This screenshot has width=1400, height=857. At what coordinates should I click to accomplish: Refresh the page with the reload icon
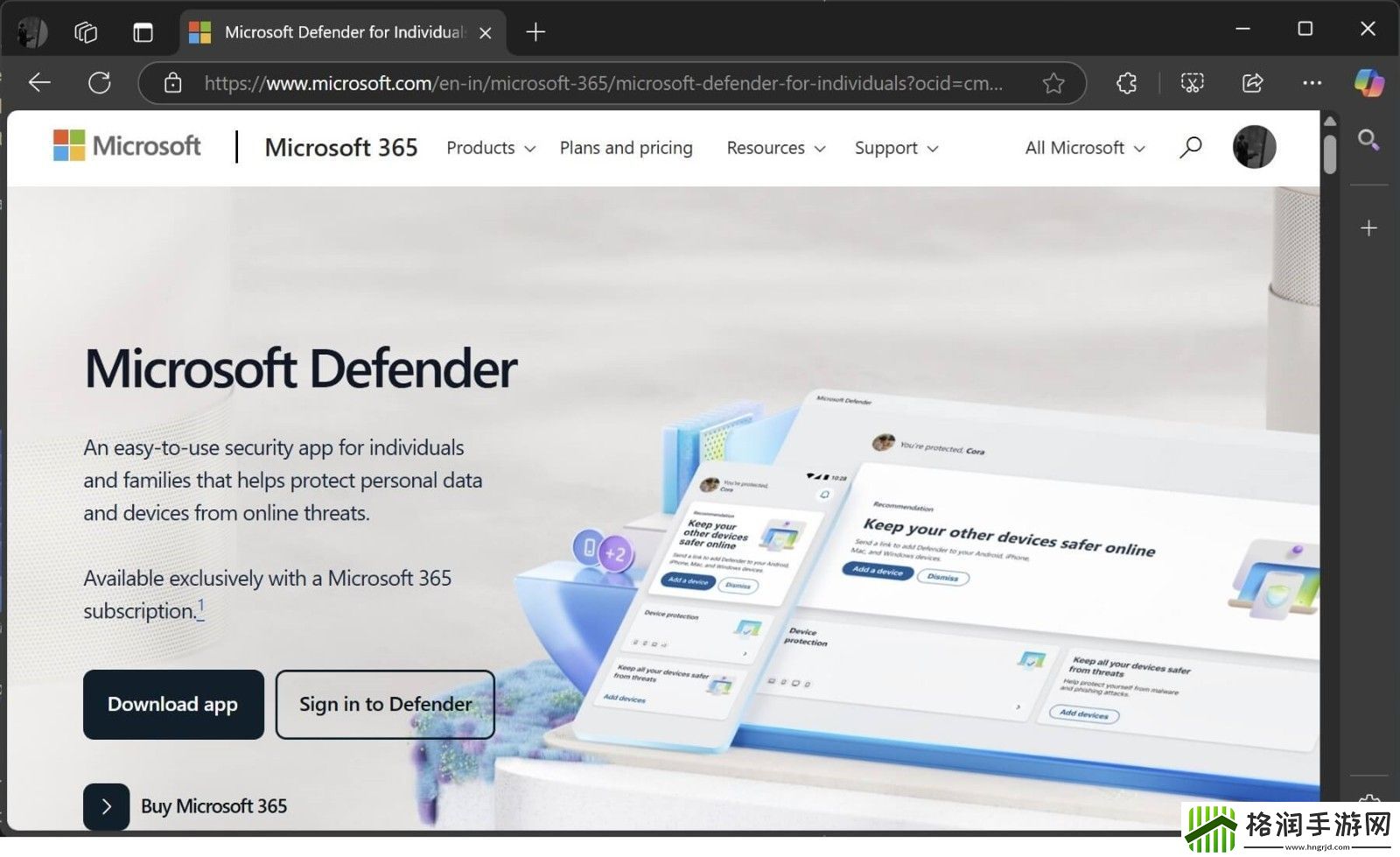pyautogui.click(x=100, y=83)
